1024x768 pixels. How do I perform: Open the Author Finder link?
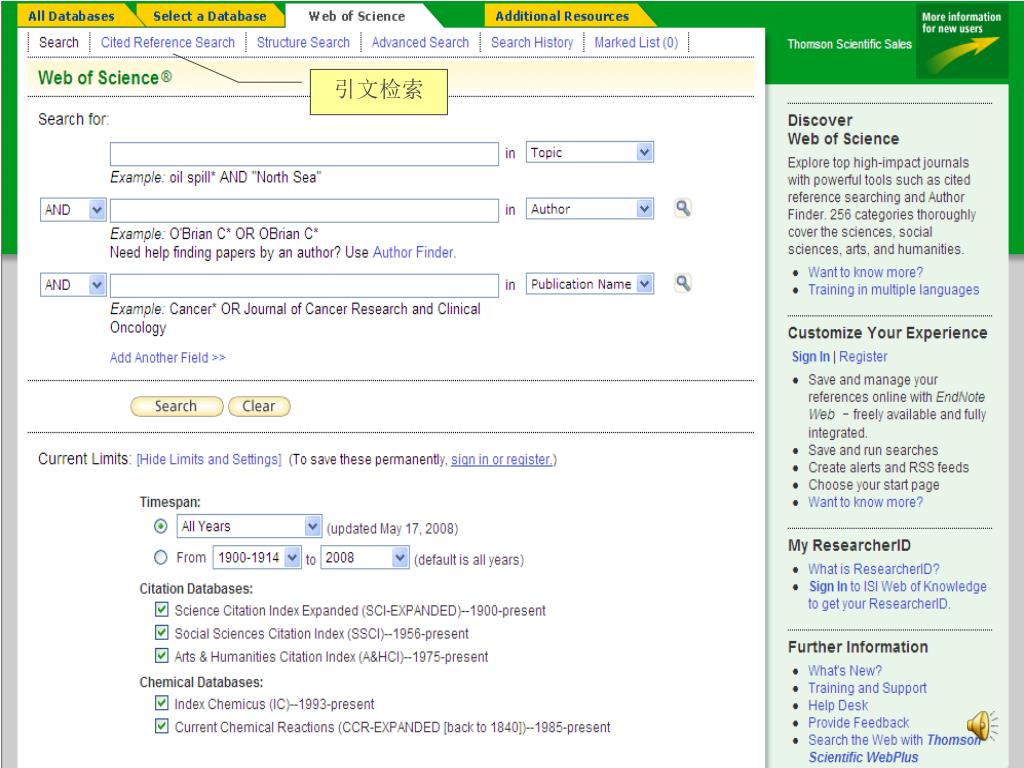click(x=413, y=253)
